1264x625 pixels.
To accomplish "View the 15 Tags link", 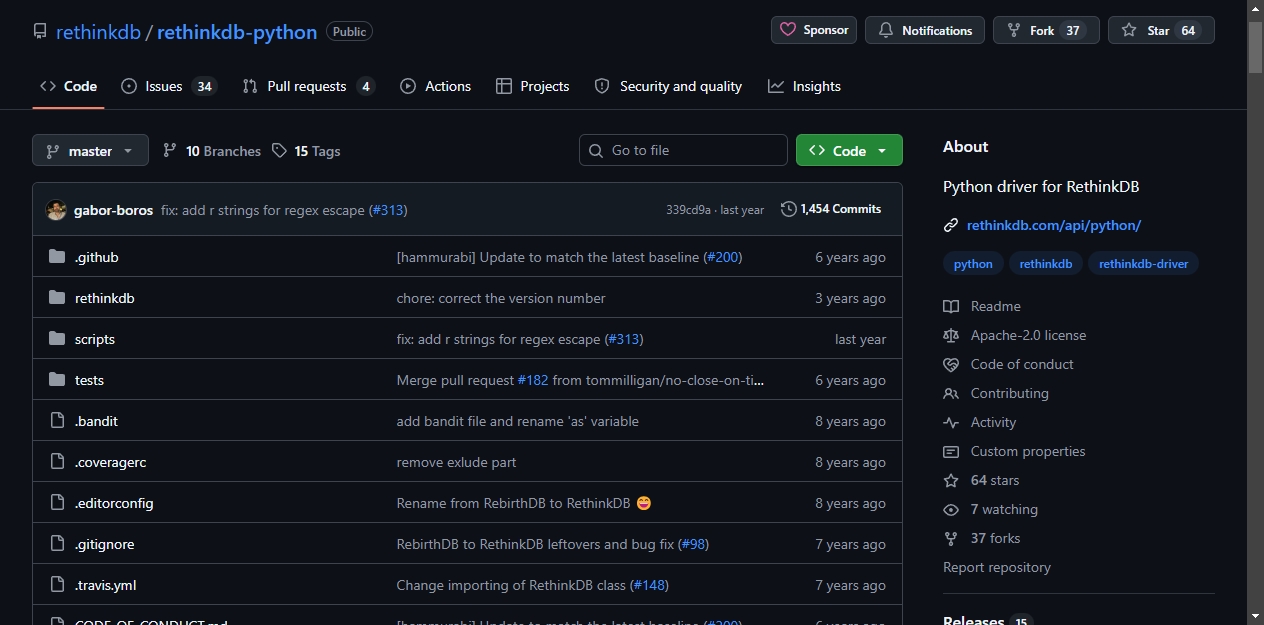I will point(306,151).
